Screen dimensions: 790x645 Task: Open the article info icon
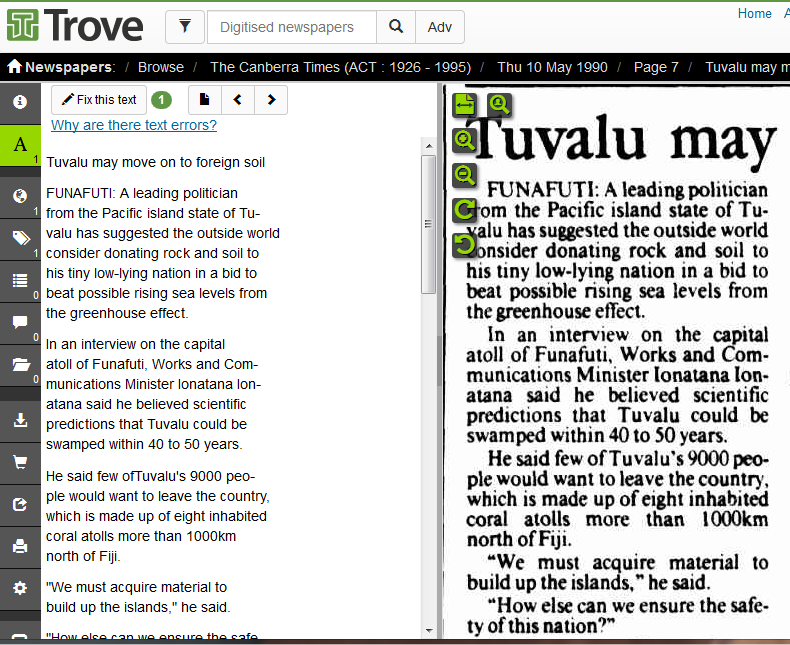click(20, 101)
